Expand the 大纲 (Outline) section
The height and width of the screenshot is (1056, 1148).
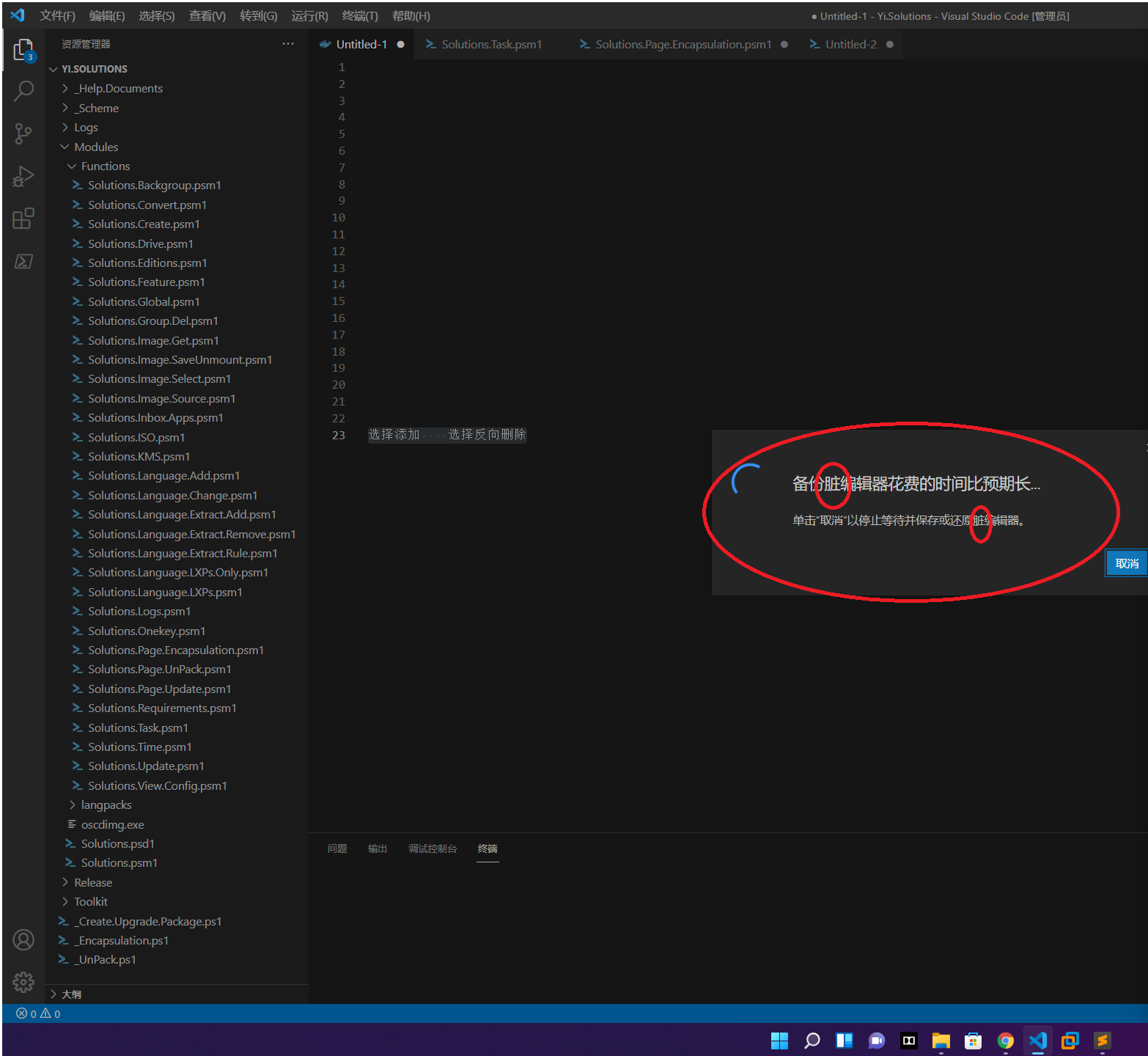(70, 994)
